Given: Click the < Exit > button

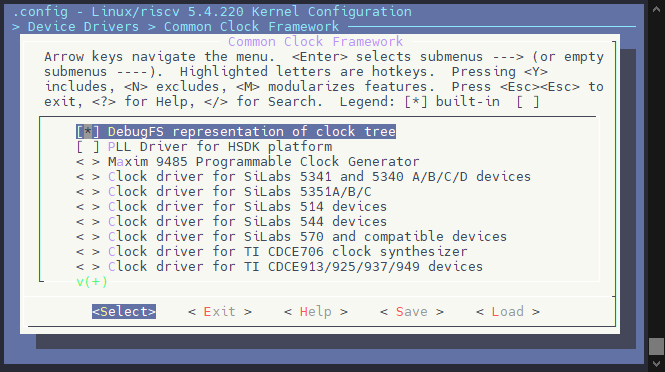Looking at the screenshot, I should click(220, 312).
